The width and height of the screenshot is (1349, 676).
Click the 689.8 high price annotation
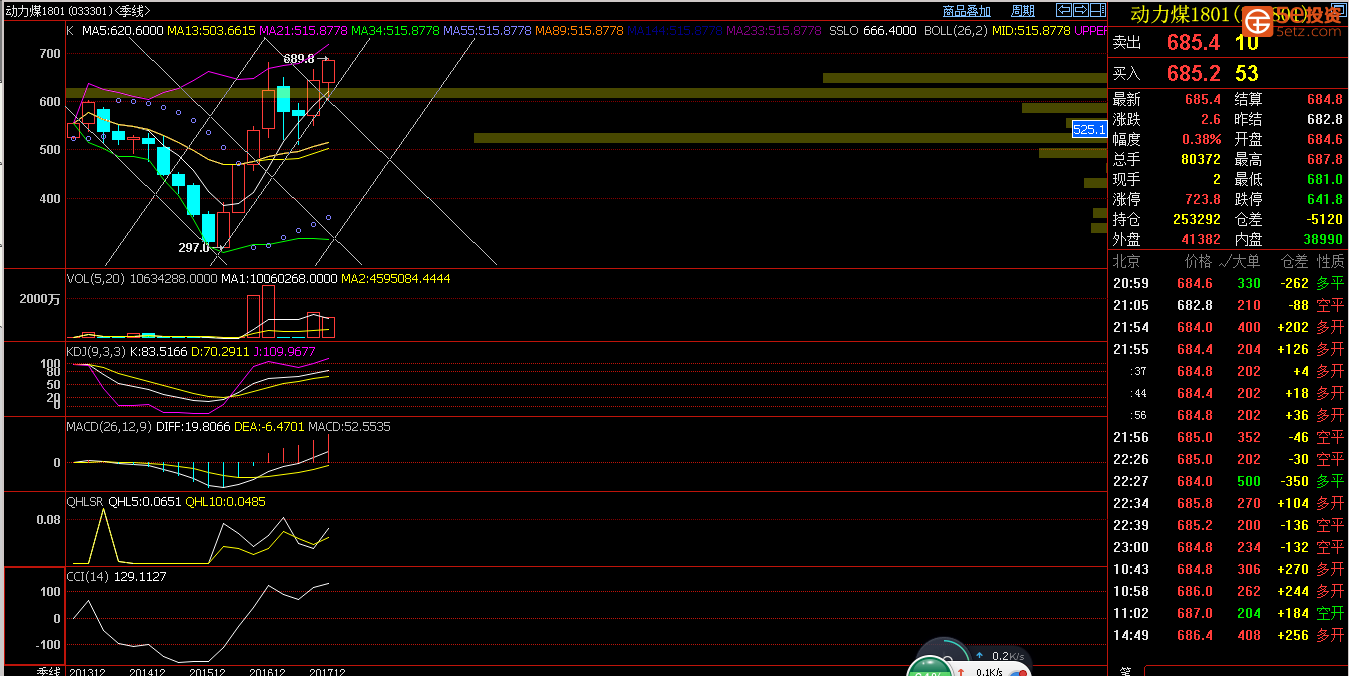click(x=299, y=59)
